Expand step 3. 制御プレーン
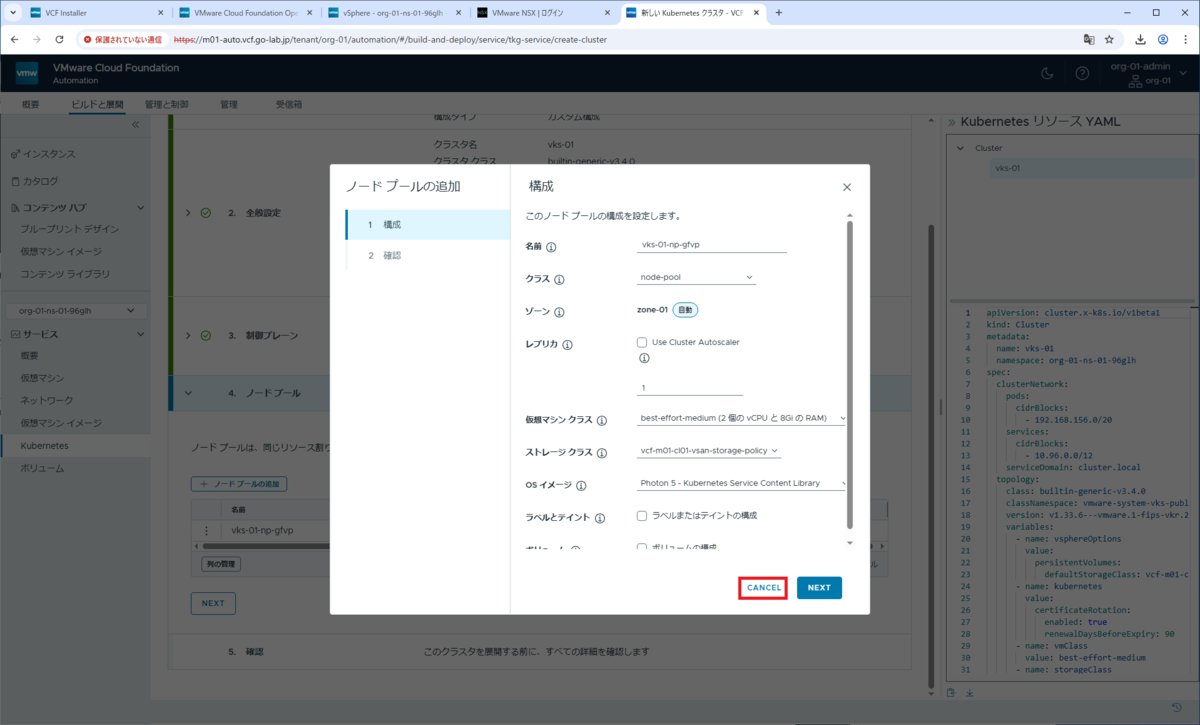 [188, 336]
